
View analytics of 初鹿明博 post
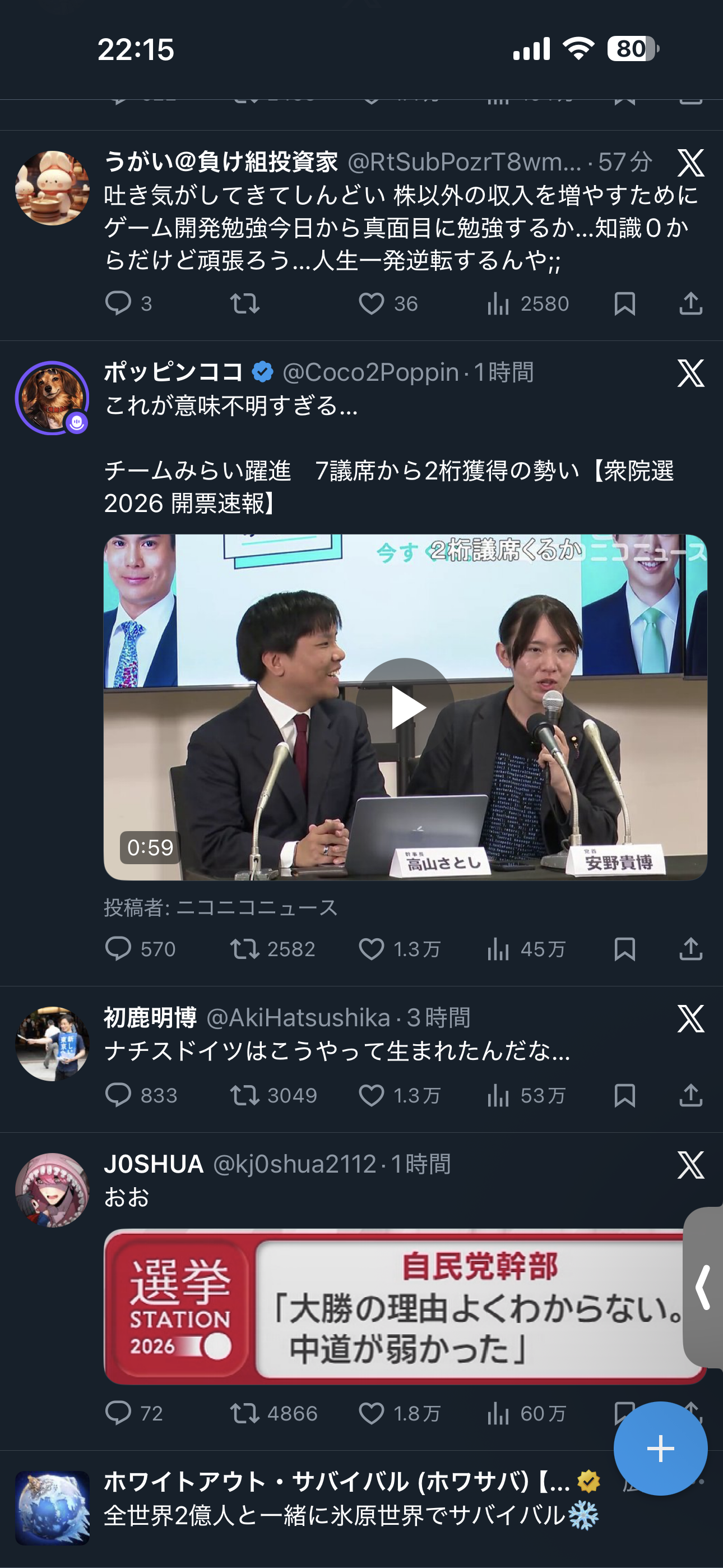click(x=526, y=1096)
